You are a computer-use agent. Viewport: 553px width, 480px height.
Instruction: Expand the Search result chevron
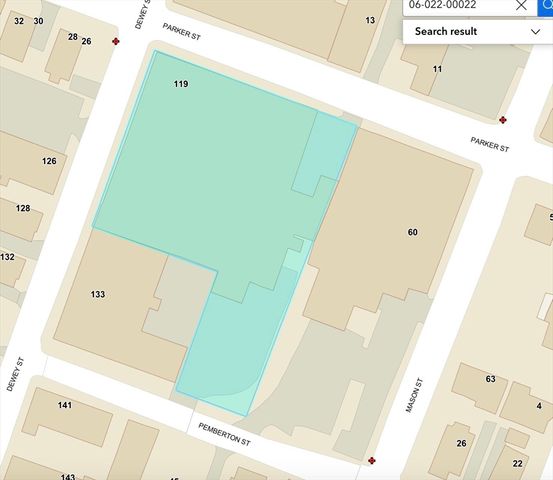[535, 32]
